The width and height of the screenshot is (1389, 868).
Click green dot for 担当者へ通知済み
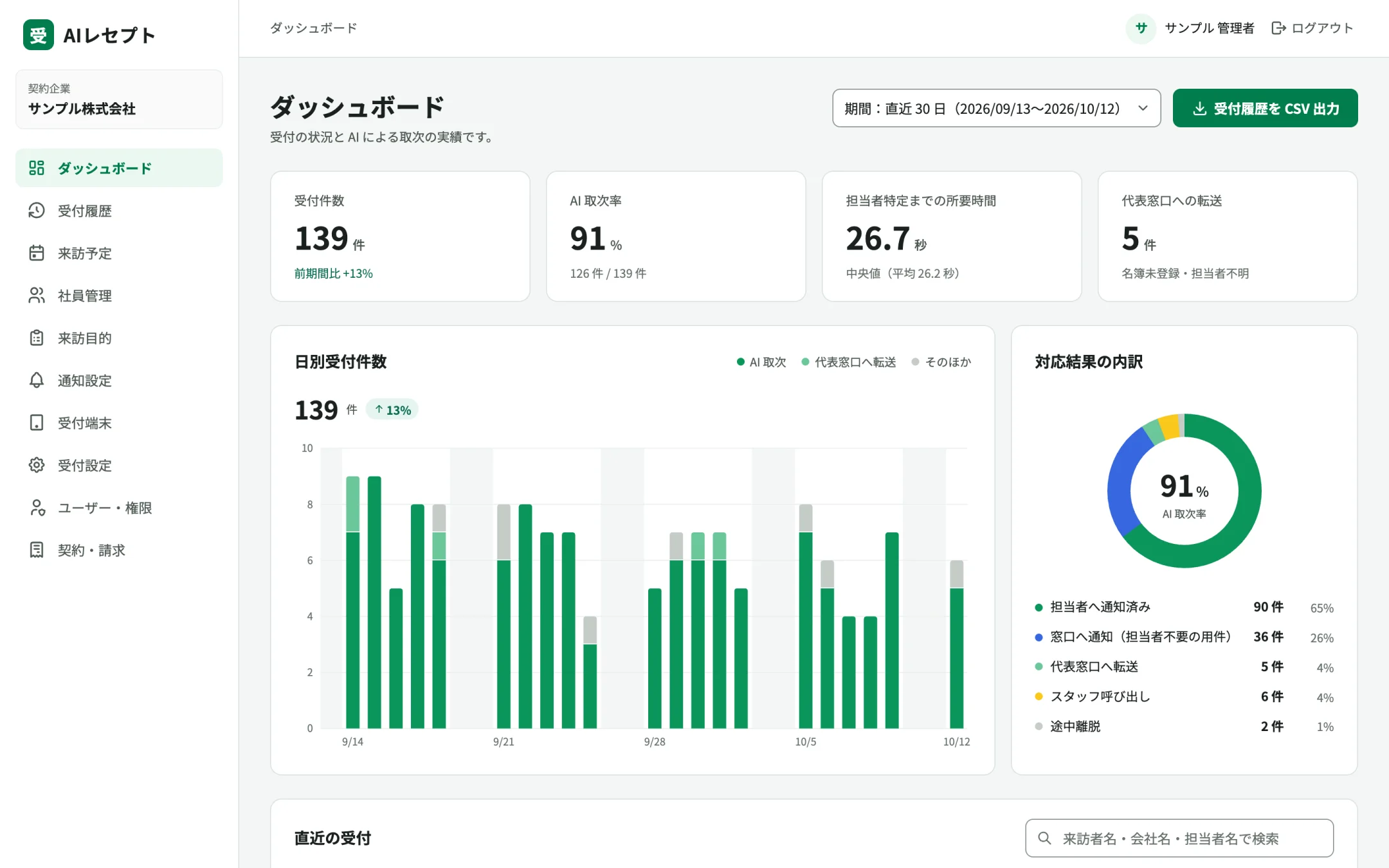point(1039,607)
